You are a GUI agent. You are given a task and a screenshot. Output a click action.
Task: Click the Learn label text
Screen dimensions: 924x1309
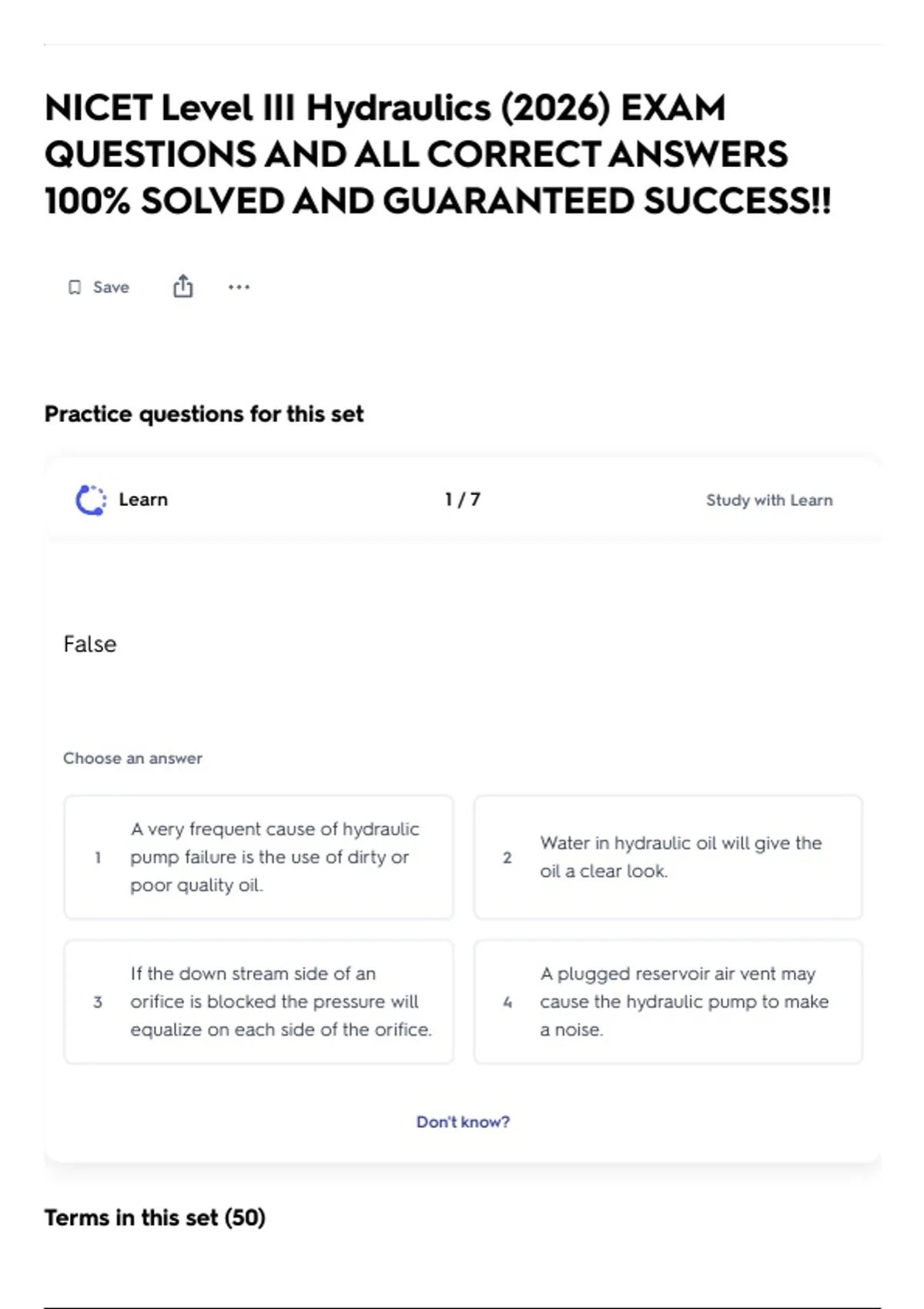143,500
